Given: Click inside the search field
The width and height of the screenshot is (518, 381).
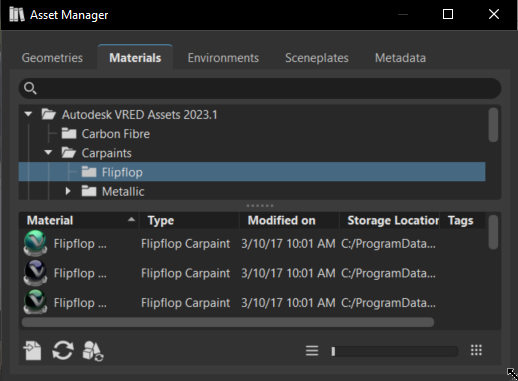Looking at the screenshot, I should (260, 88).
